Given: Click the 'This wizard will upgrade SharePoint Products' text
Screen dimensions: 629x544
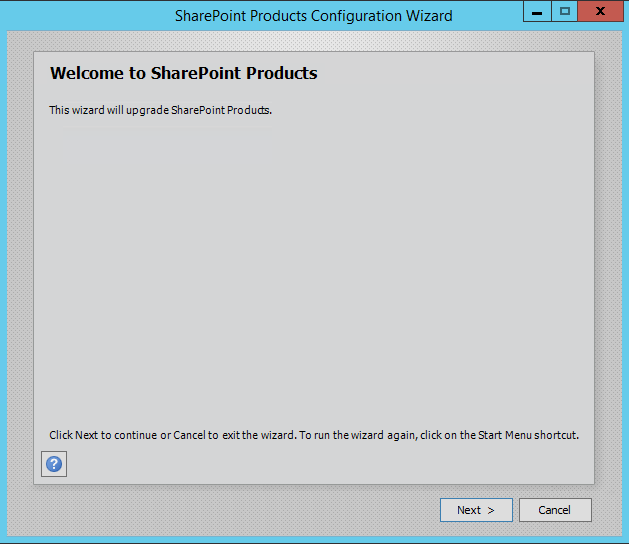Looking at the screenshot, I should [x=160, y=110].
